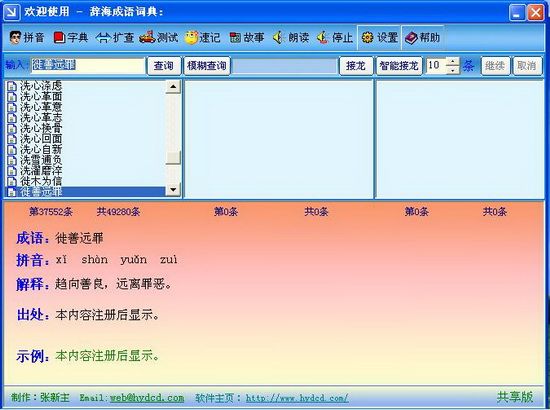Click the idiom list scroll-up arrow
Image resolution: width=550 pixels, height=410 pixels.
[173, 87]
